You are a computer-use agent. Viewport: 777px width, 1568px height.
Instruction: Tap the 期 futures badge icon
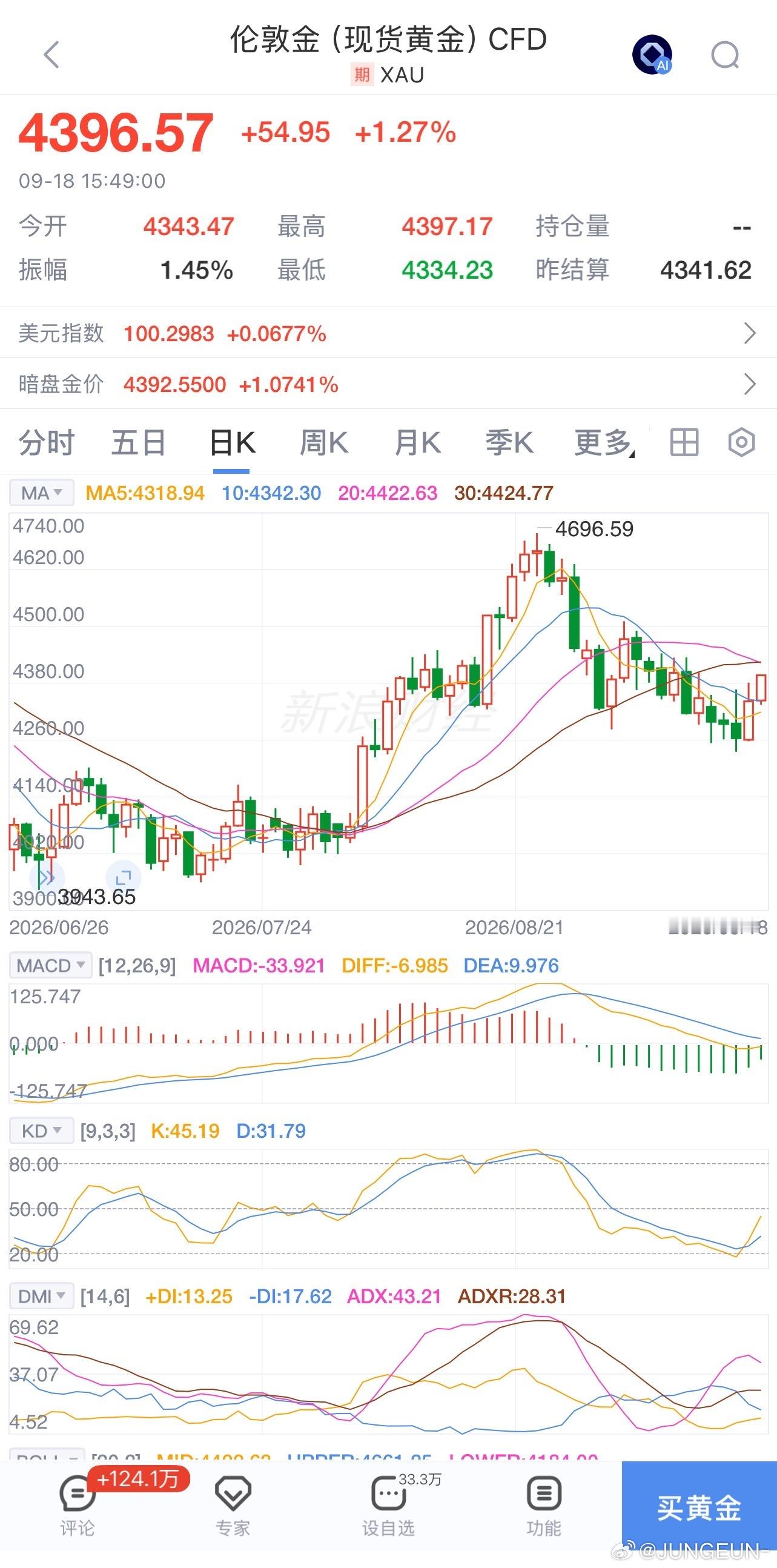tap(362, 75)
